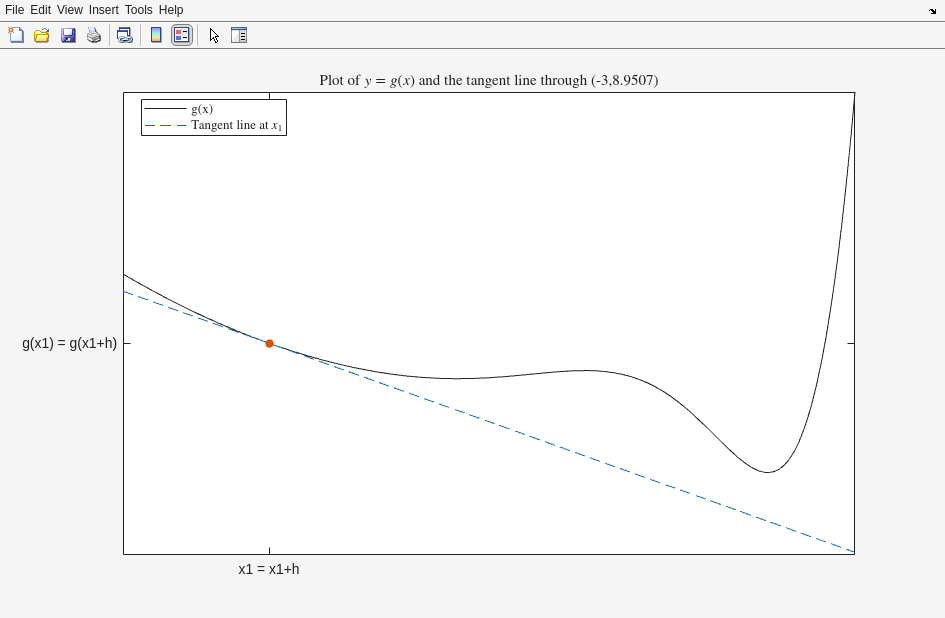Image resolution: width=945 pixels, height=618 pixels.
Task: Print the figure with the printer icon
Action: [x=94, y=35]
